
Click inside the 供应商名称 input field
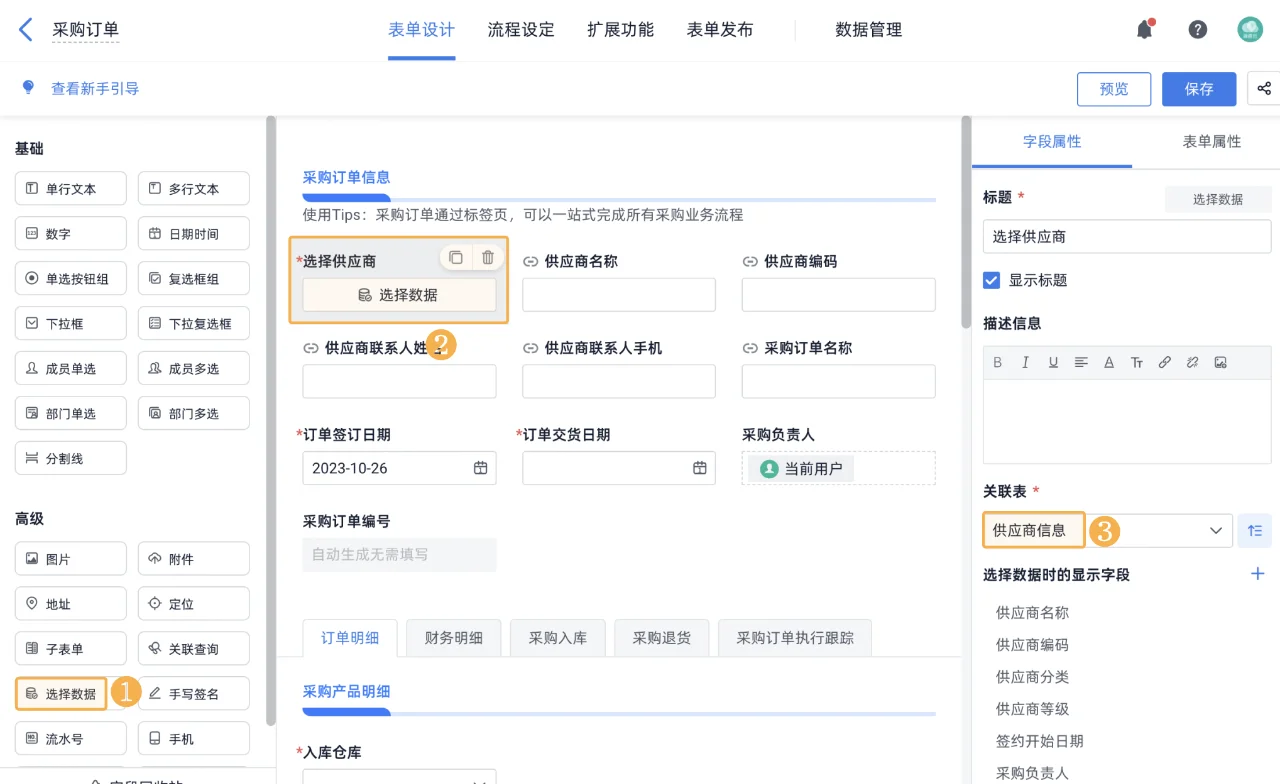(x=618, y=294)
